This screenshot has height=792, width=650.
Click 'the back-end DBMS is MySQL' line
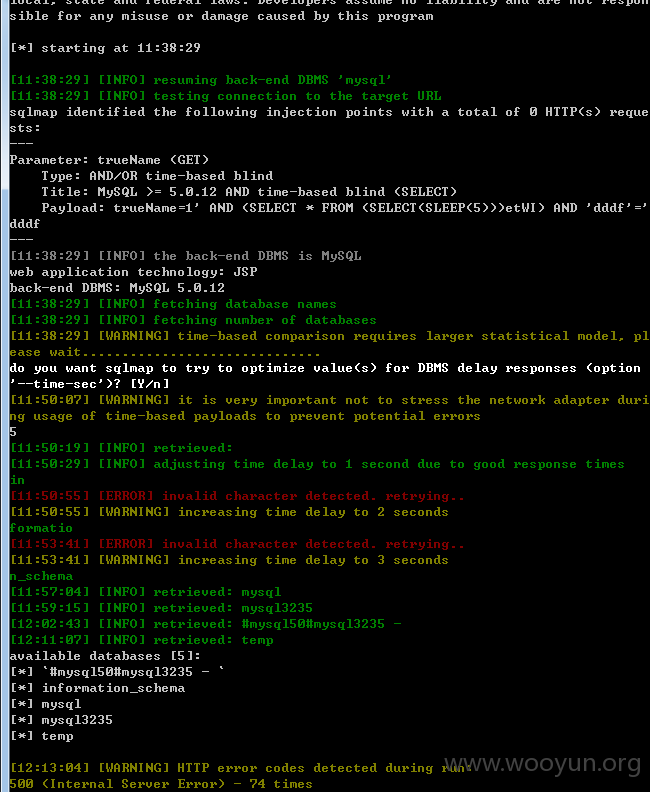coord(185,256)
